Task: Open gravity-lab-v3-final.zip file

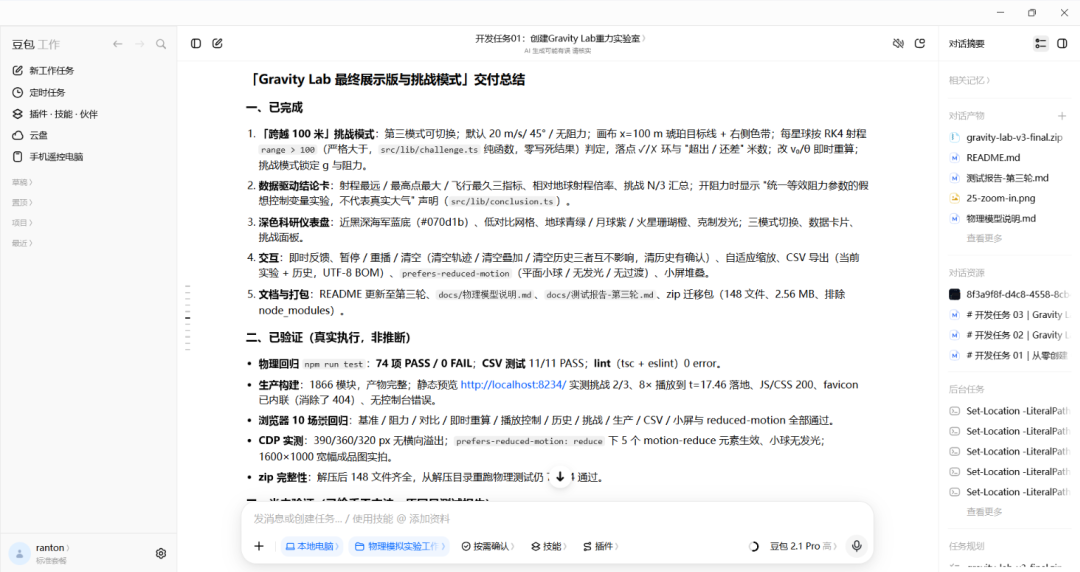Action: coord(1008,137)
